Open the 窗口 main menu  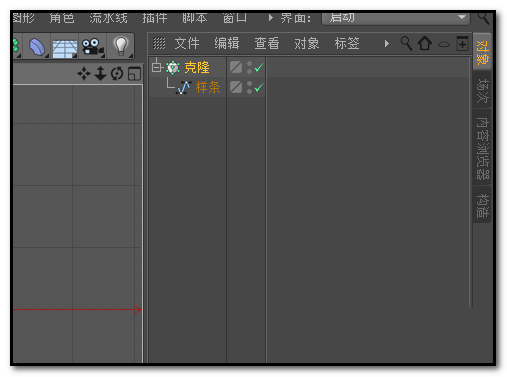click(235, 18)
